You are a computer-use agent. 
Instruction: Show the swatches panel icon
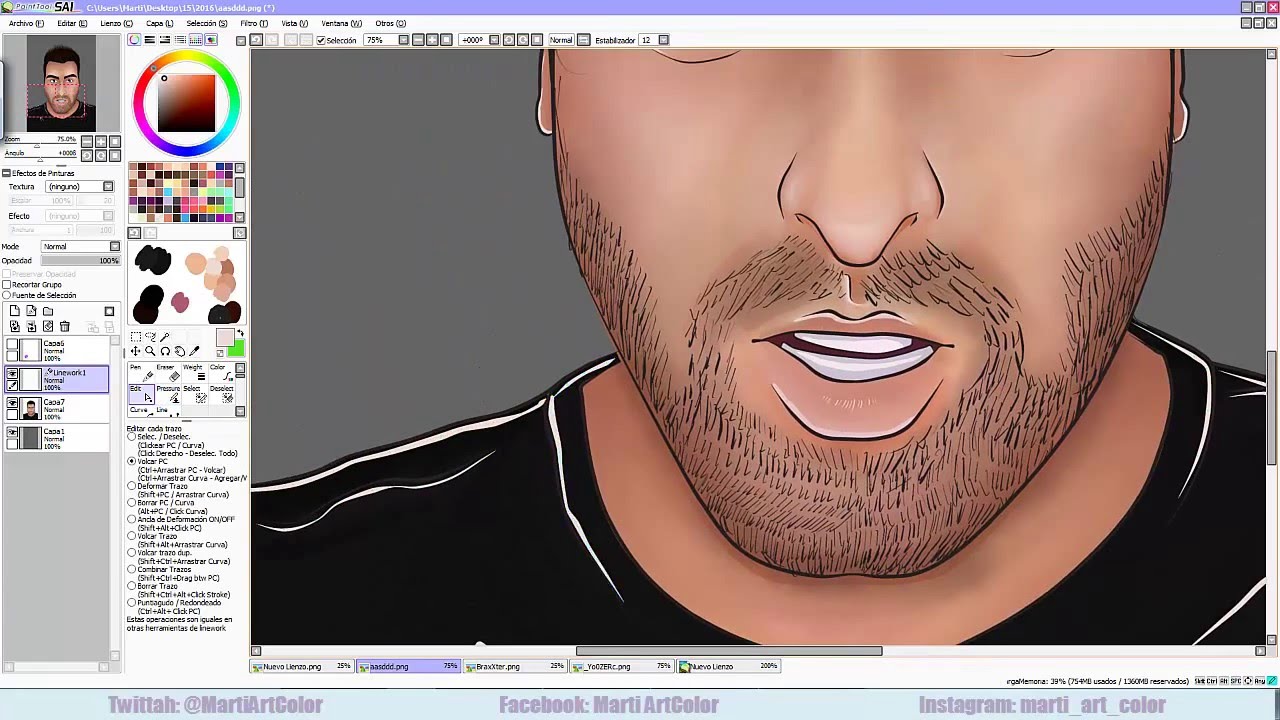click(195, 40)
